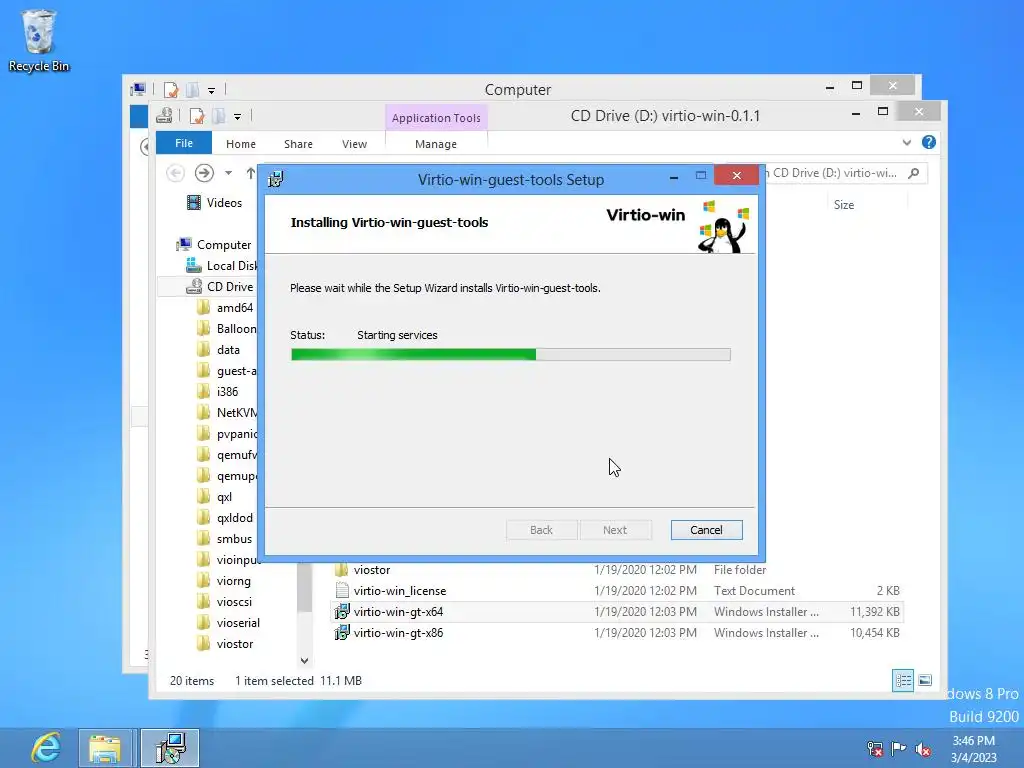Click the disabled Next button
This screenshot has height=768, width=1024.
(615, 530)
